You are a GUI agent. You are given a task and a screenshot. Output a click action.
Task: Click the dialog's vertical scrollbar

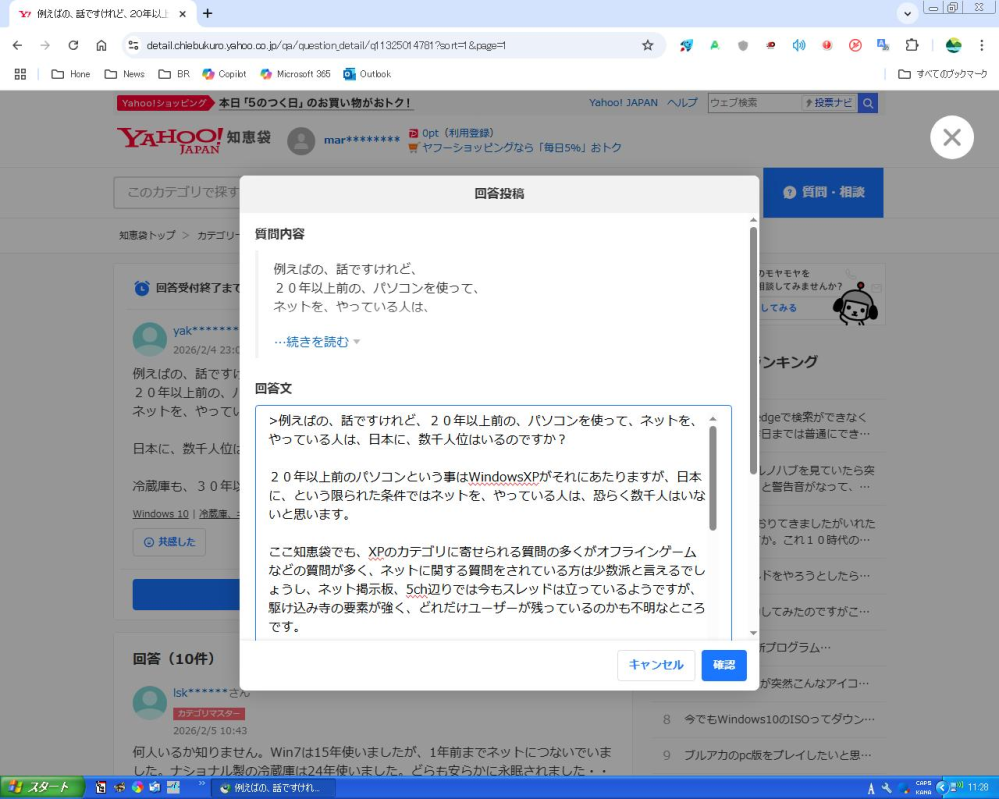coord(753,350)
